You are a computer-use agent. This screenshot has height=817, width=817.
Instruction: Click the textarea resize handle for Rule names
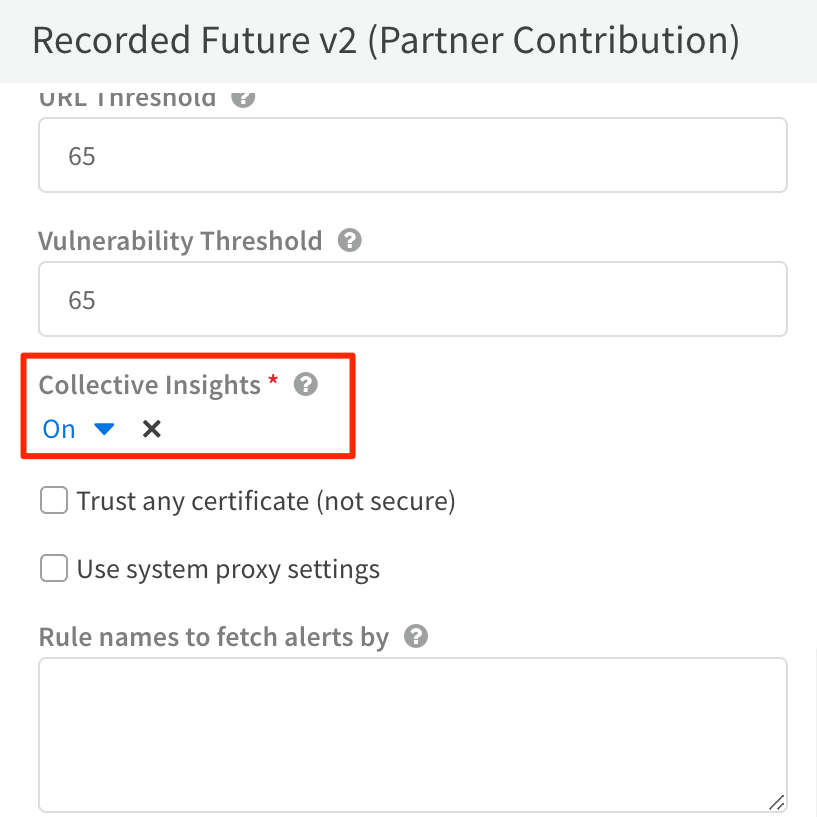(x=776, y=801)
